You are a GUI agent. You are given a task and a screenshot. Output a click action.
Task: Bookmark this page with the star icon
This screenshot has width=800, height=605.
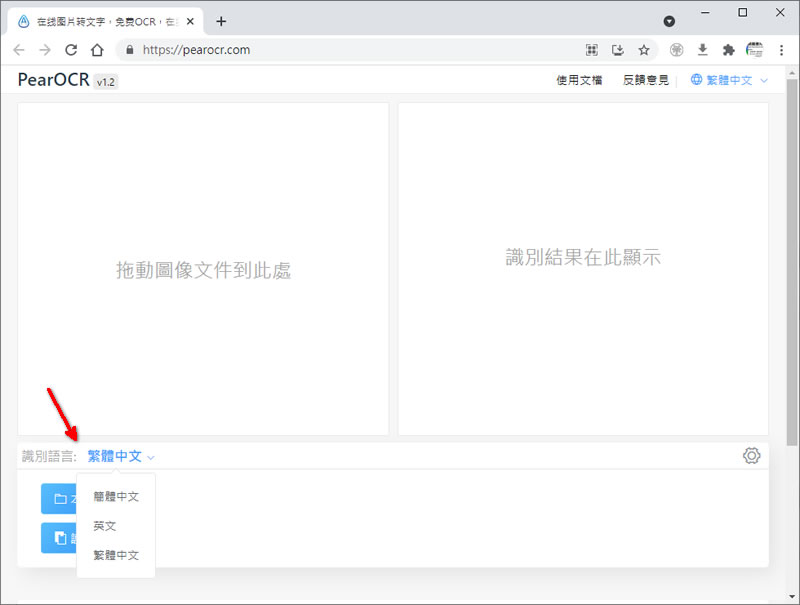click(644, 50)
